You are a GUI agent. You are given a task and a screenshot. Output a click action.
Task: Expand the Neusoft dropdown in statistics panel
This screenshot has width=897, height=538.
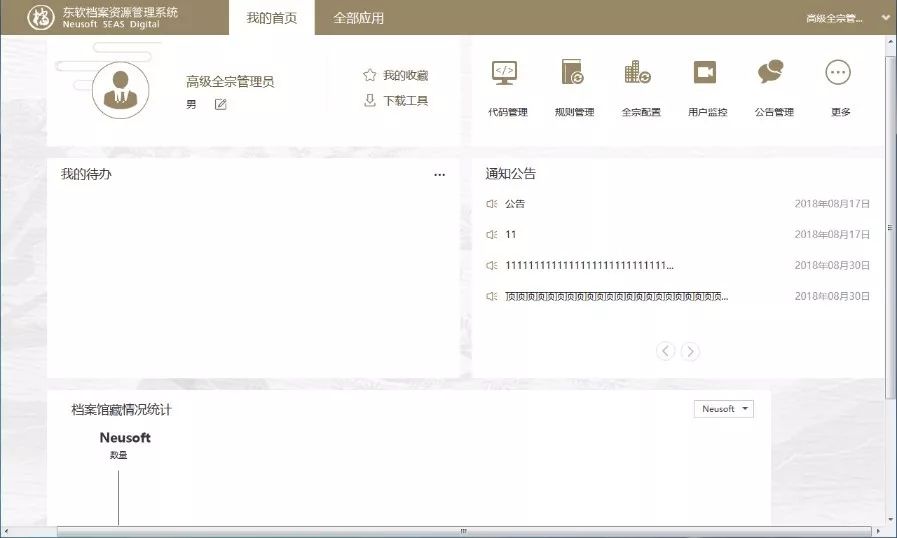[724, 409]
